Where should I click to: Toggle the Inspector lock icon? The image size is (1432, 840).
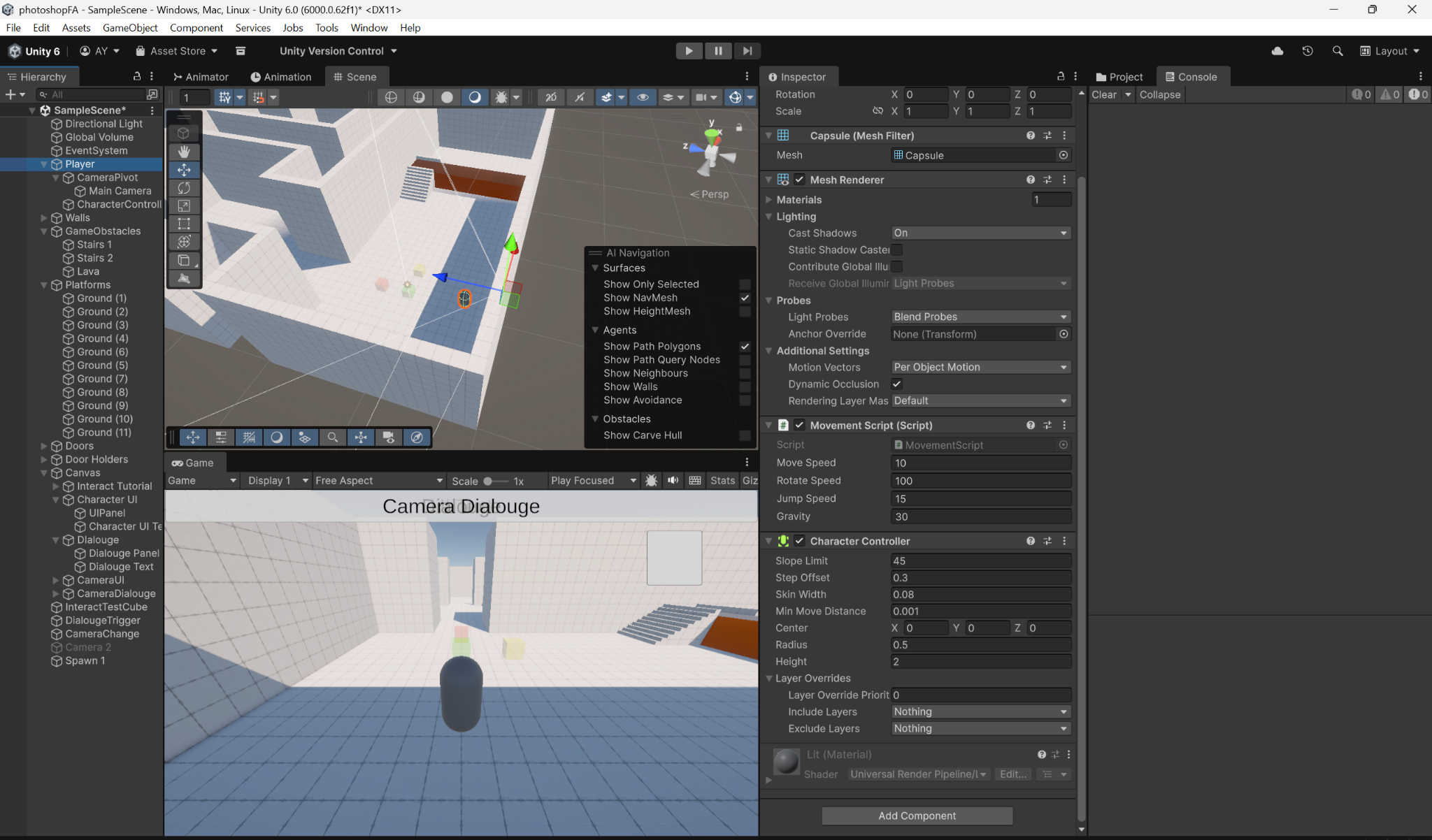pos(1061,76)
